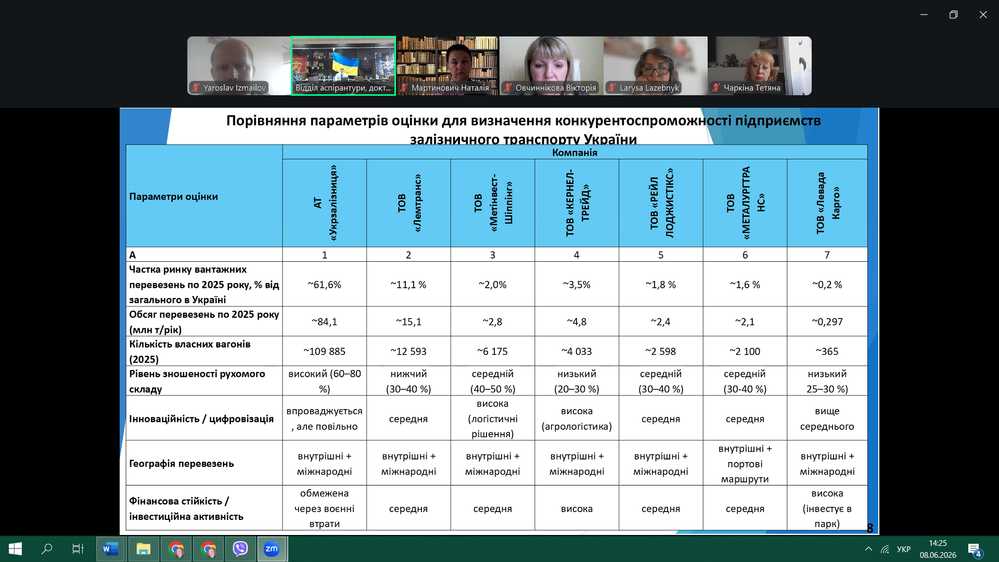Click 'Рівень зношеності рухомого складу' label
Viewport: 999px width, 562px height.
pos(204,381)
